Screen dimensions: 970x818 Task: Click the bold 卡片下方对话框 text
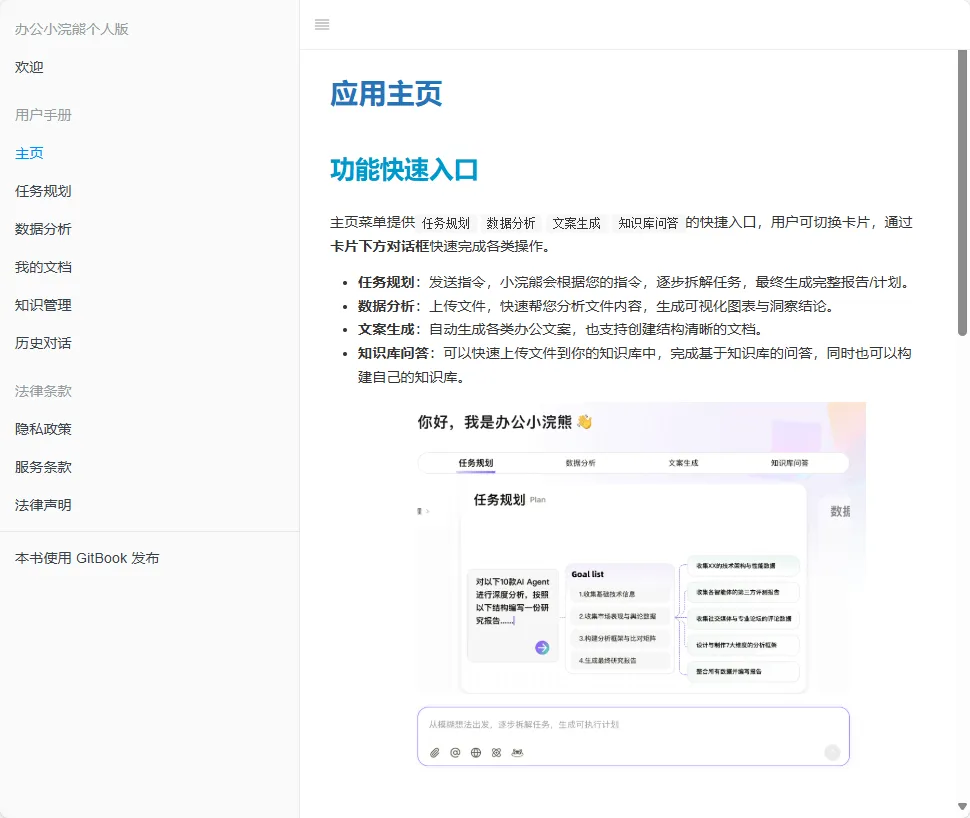(x=380, y=246)
